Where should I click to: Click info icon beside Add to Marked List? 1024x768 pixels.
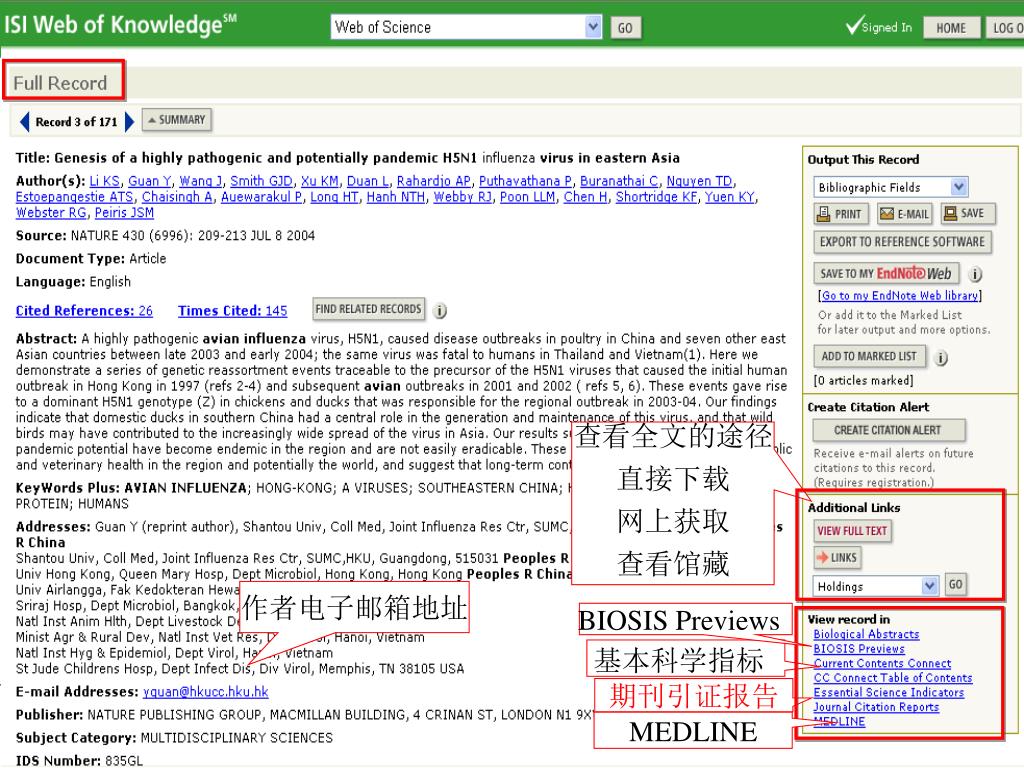pos(941,357)
